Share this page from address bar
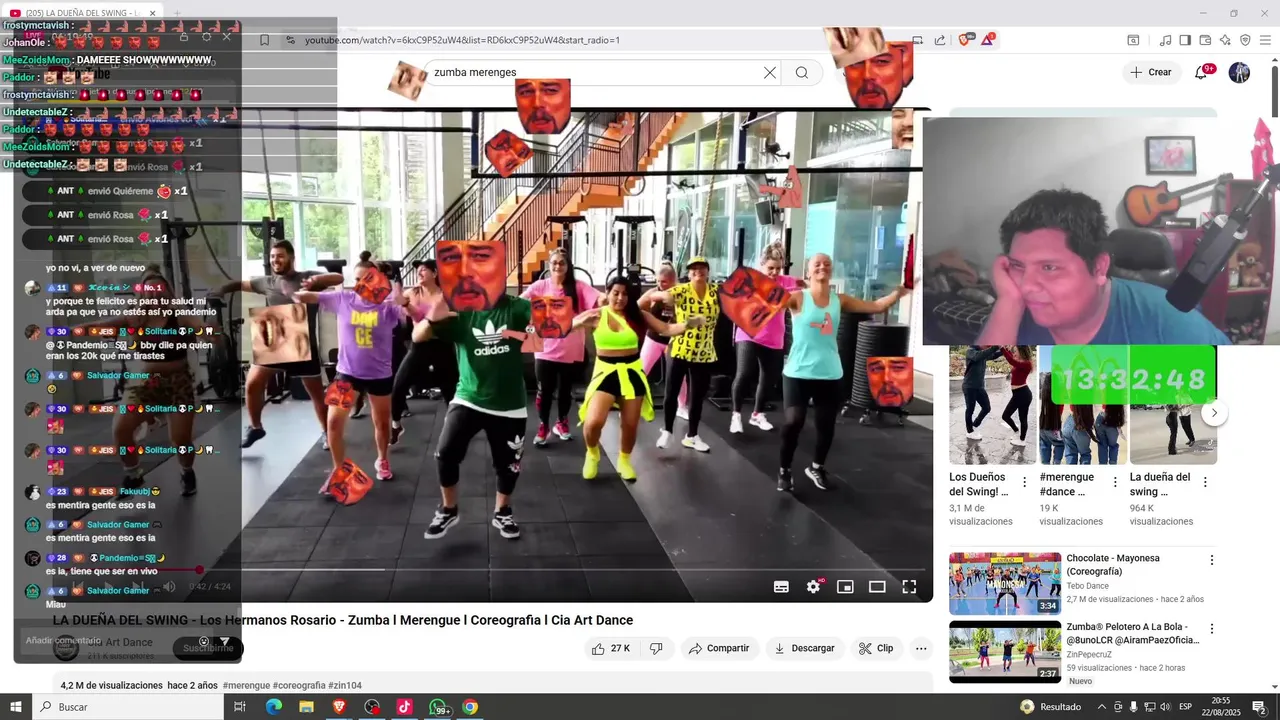Viewport: 1280px width, 720px height. (x=940, y=40)
